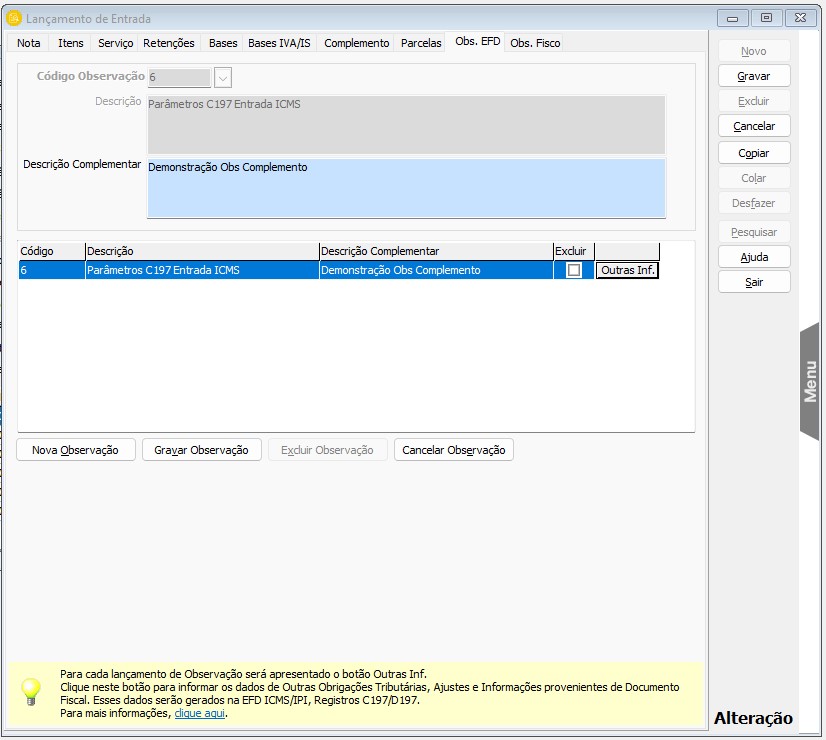Viewport: 826px width, 740px height.
Task: Open the Parcelas tab
Action: (421, 43)
